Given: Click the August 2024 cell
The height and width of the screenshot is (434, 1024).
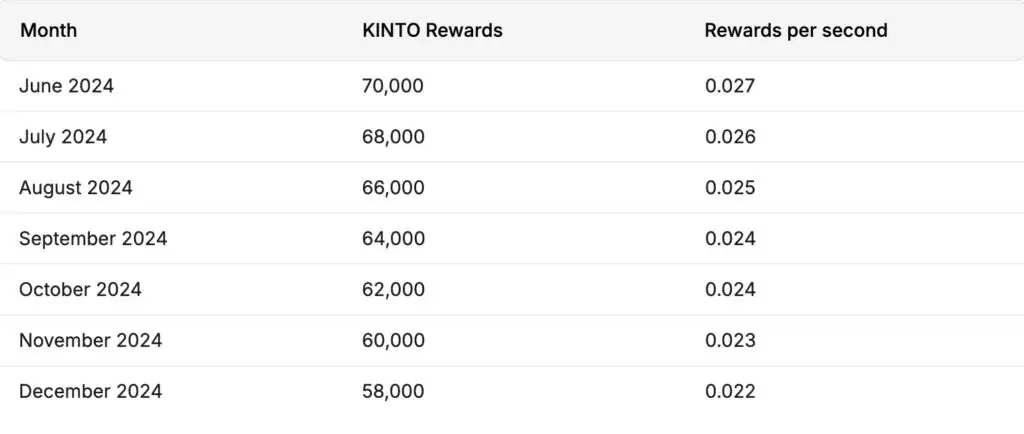Looking at the screenshot, I should pos(75,188).
